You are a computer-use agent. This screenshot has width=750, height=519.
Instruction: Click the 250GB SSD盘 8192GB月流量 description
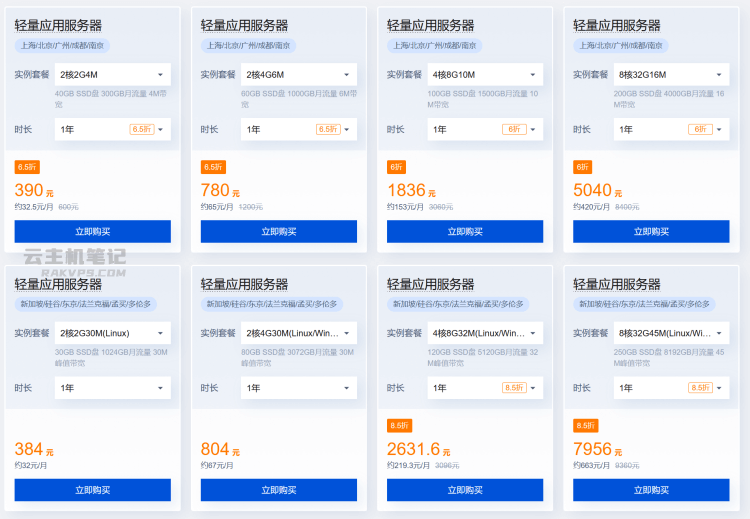669,357
